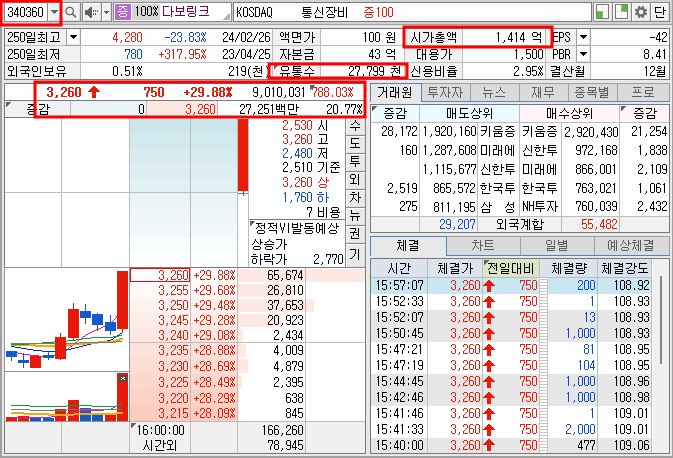This screenshot has width=673, height=458.
Task: Select the 예상체결 tab
Action: click(x=631, y=246)
